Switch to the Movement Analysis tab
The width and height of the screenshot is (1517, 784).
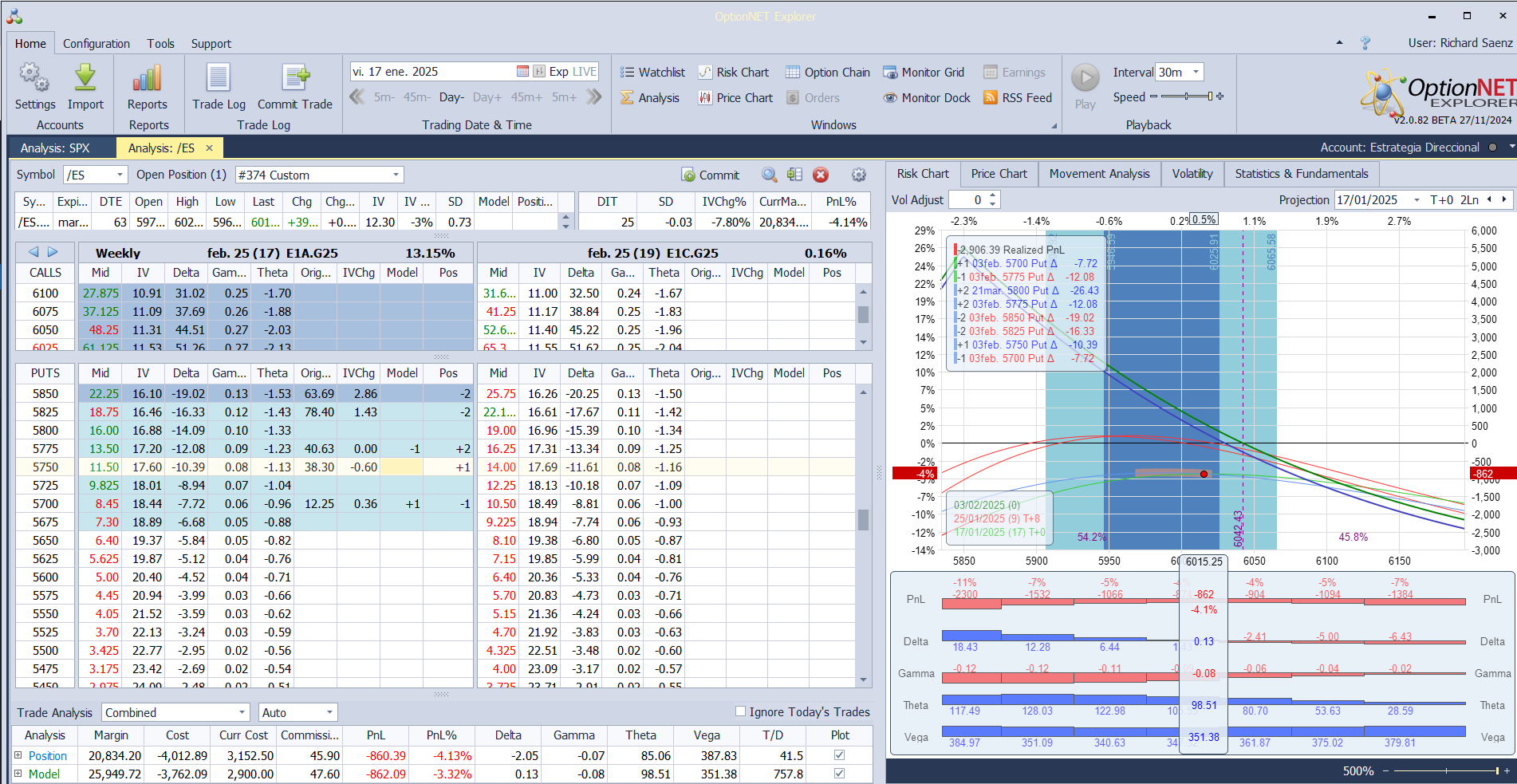click(1099, 174)
